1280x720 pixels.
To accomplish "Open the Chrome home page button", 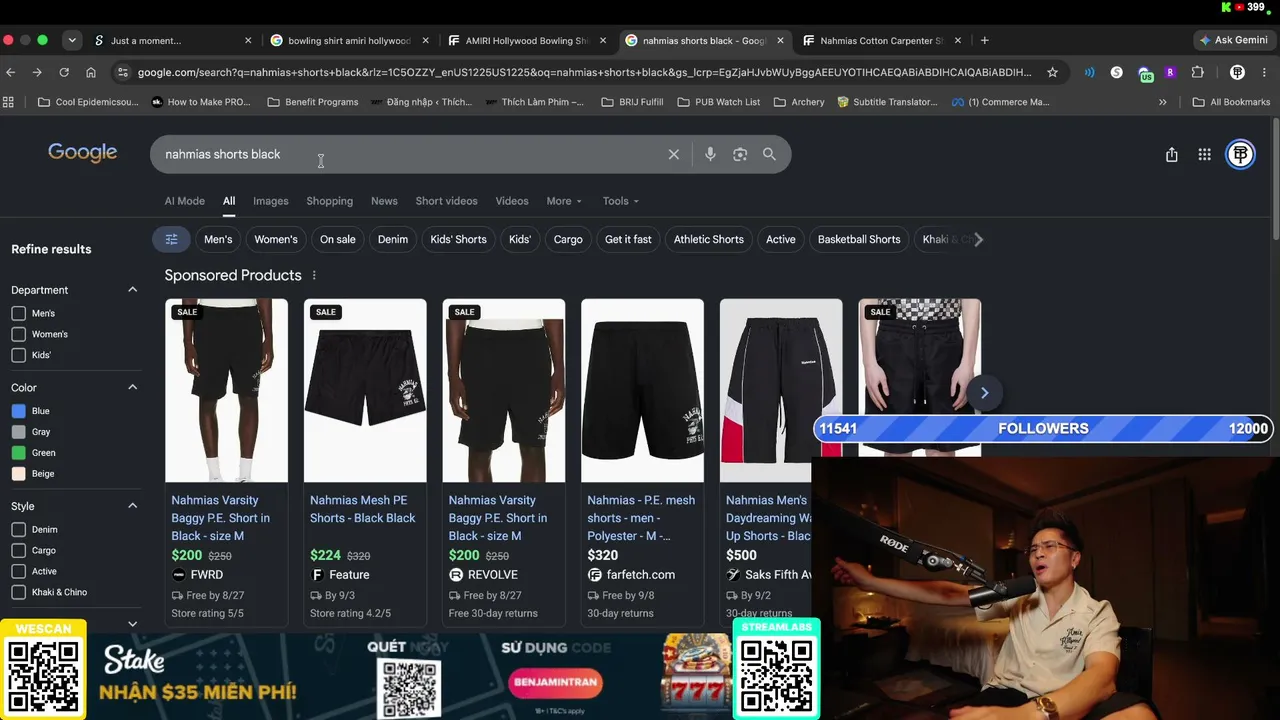I will coord(91,72).
